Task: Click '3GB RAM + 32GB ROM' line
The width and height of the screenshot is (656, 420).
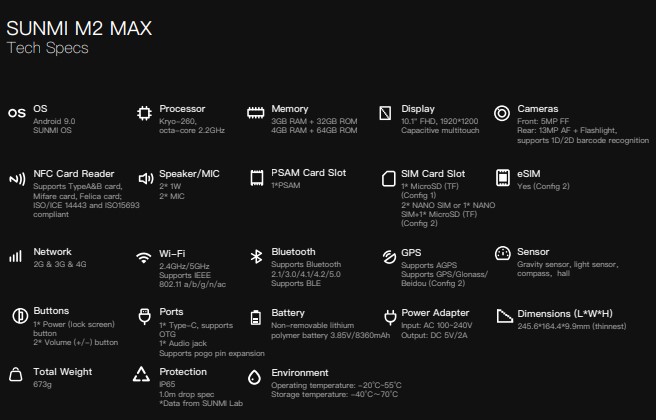Action: [x=314, y=121]
